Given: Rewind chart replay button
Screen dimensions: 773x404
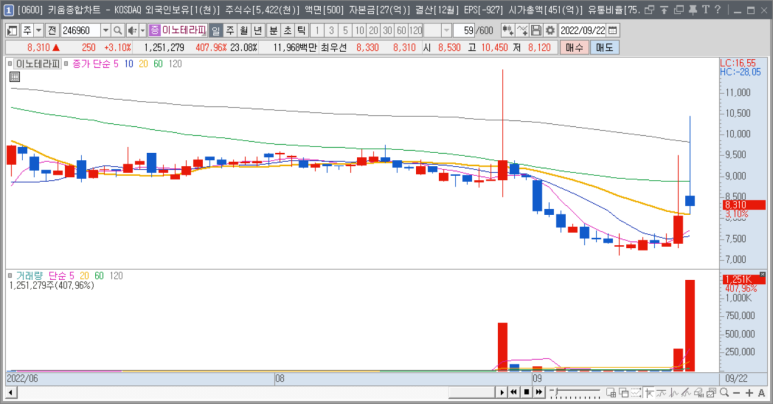Looking at the screenshot, I should [x=513, y=393].
